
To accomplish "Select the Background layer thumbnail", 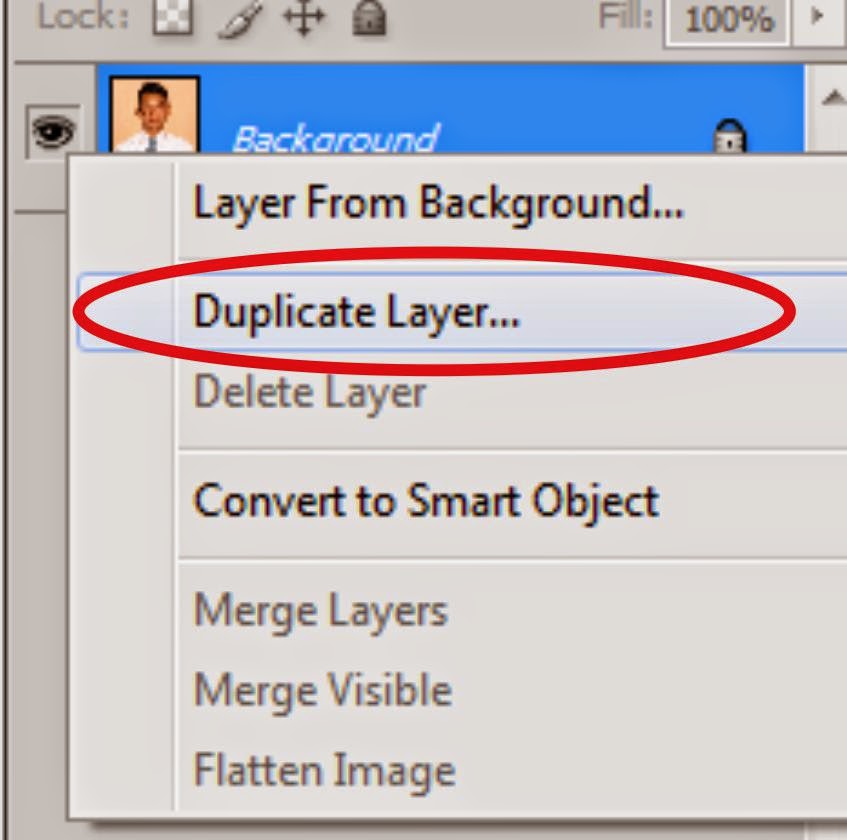I will point(154,115).
